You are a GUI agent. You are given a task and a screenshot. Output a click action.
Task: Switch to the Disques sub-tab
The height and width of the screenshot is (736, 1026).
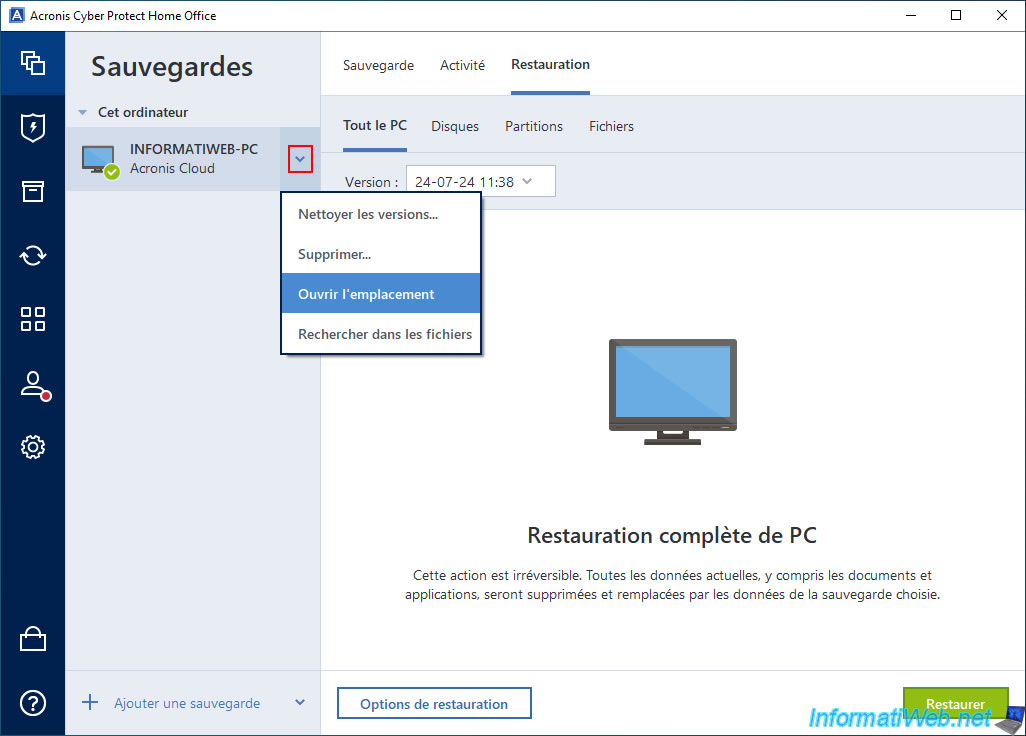pos(455,126)
